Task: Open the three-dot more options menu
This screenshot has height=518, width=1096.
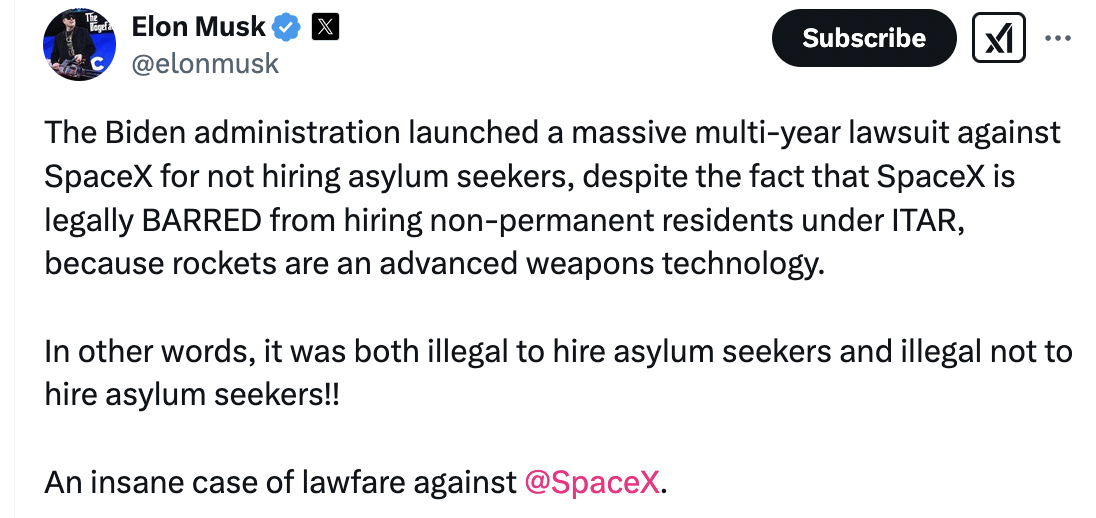Action: coord(1056,38)
